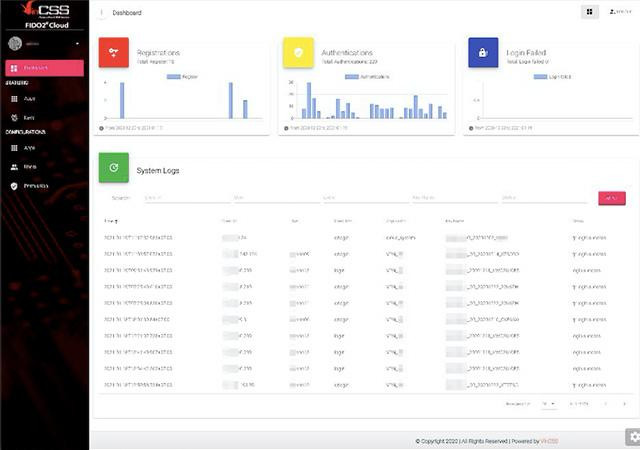Click the grid view icon in header
The width and height of the screenshot is (640, 450).
589,12
